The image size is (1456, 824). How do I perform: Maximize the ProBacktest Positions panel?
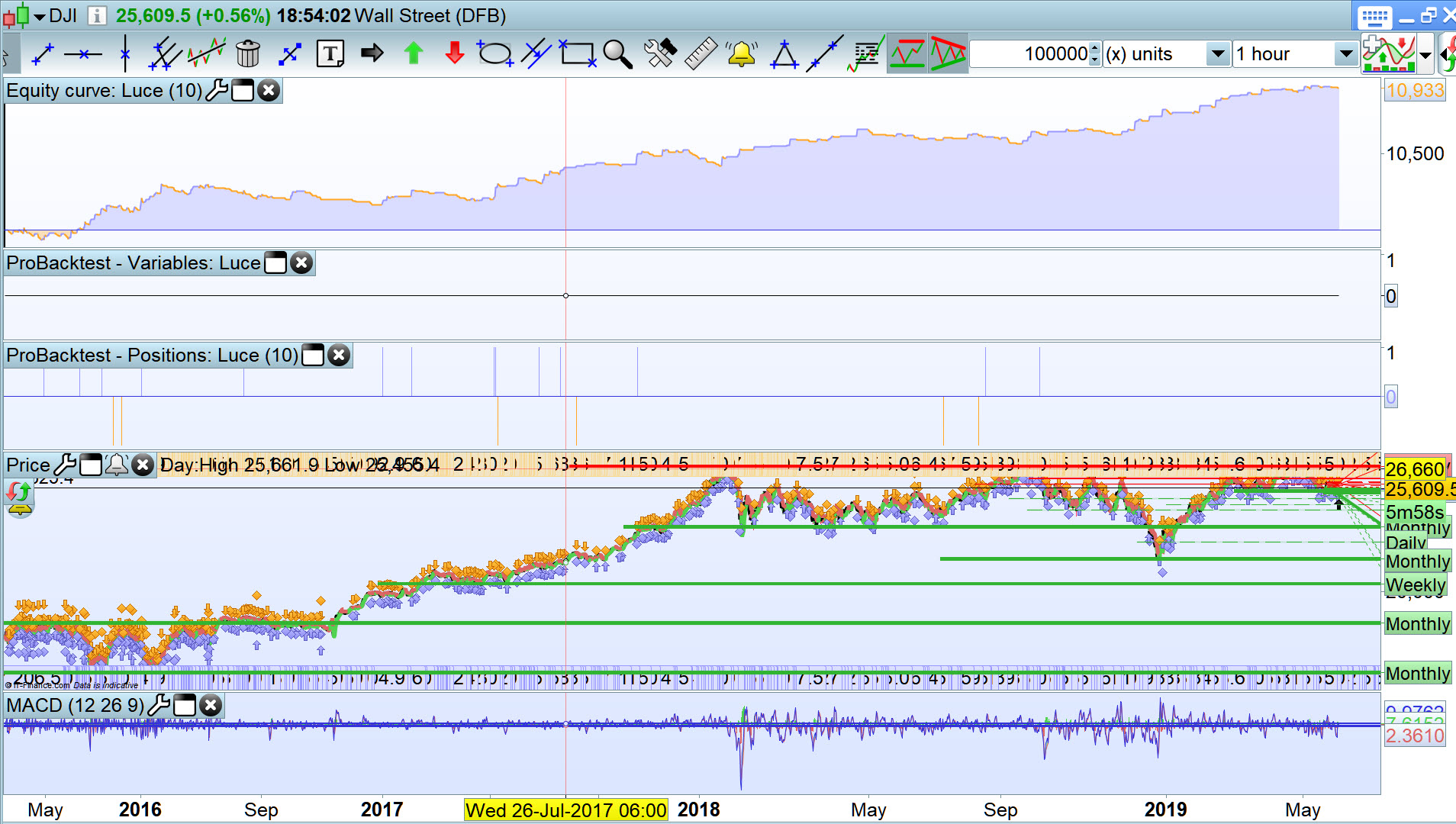[313, 355]
